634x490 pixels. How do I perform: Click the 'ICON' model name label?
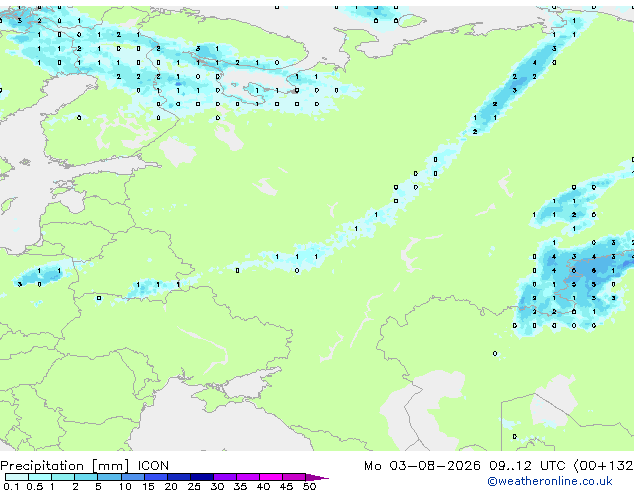(x=153, y=466)
